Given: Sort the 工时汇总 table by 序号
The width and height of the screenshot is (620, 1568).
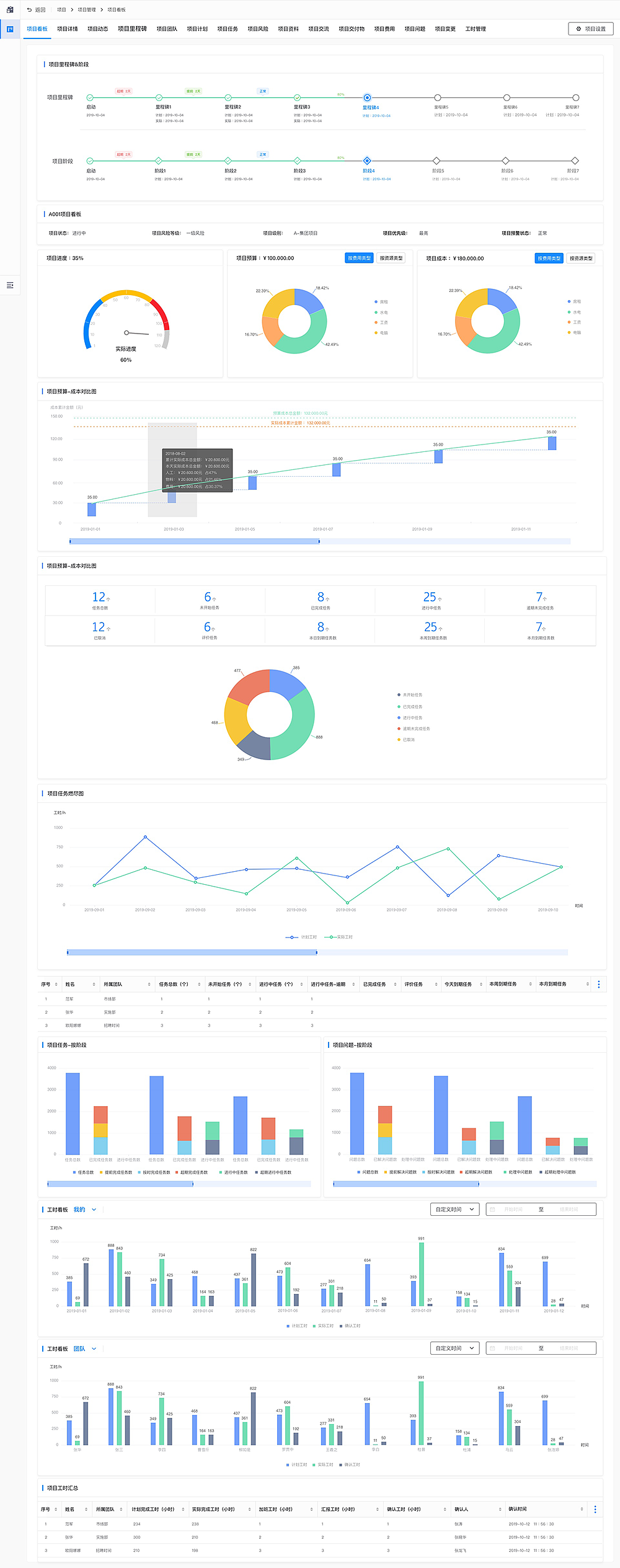Looking at the screenshot, I should [x=56, y=1510].
